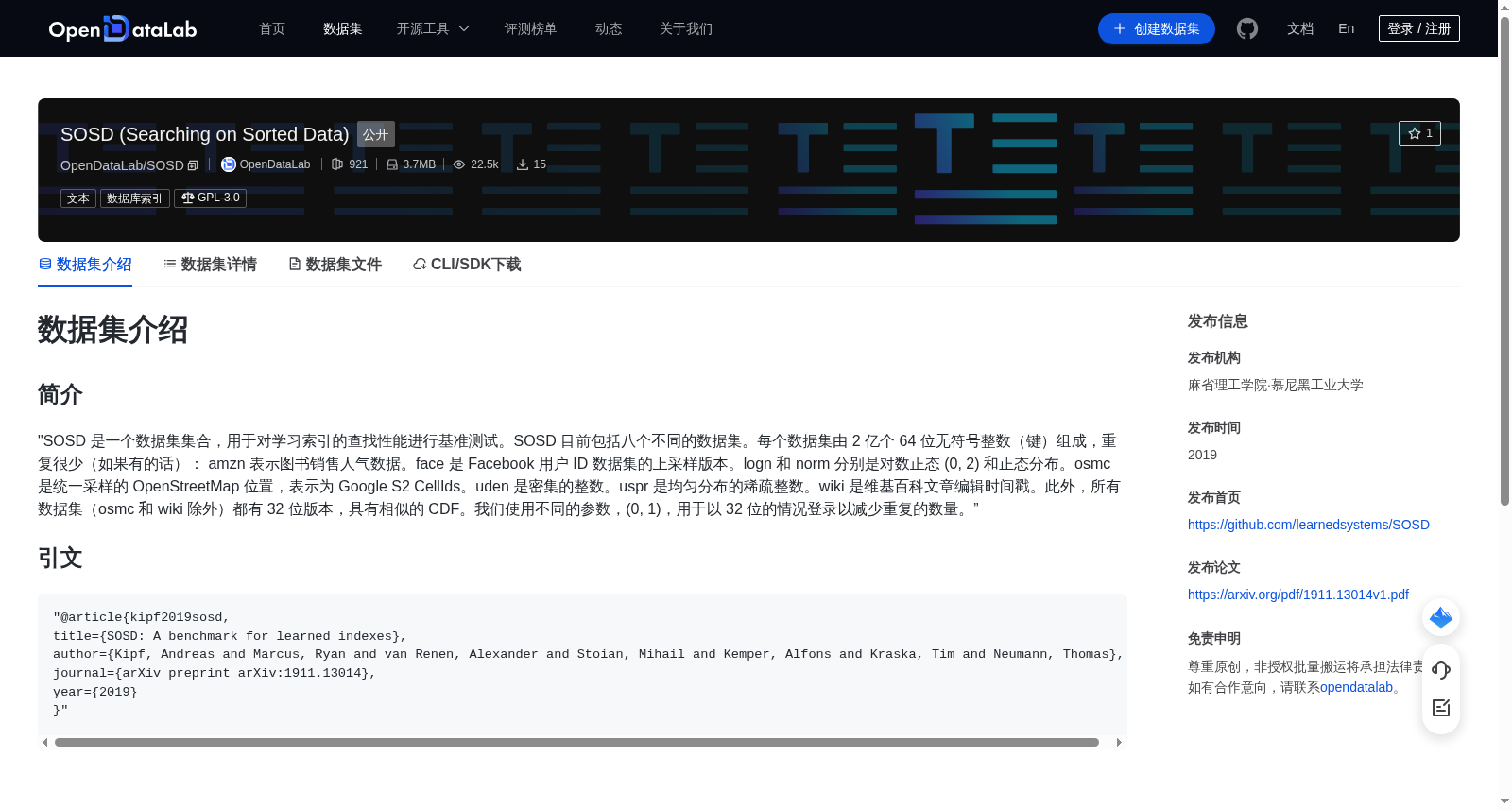Viewport: 1512px width, 810px height.
Task: Click the blue floating assistant icon
Action: 1441,617
